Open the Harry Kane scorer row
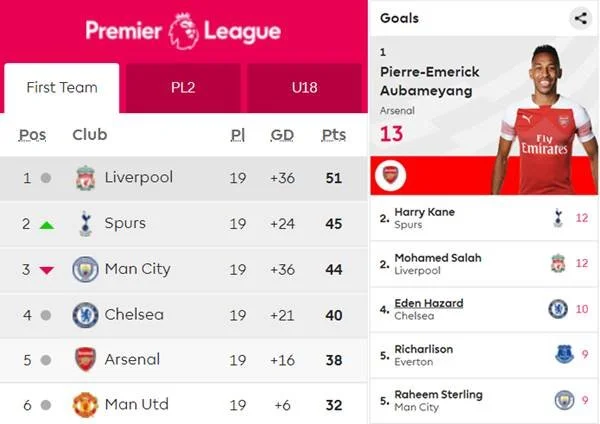The image size is (600, 424). 484,218
